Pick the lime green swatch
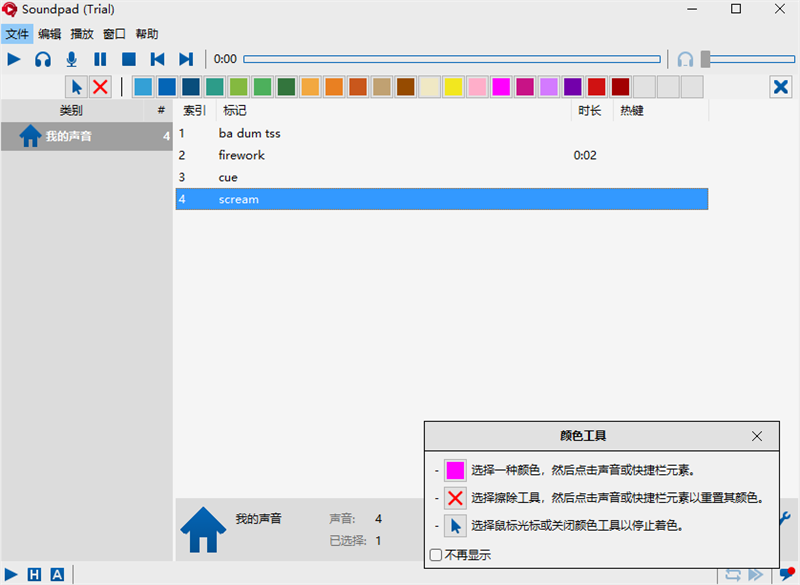This screenshot has height=585, width=800. (239, 87)
